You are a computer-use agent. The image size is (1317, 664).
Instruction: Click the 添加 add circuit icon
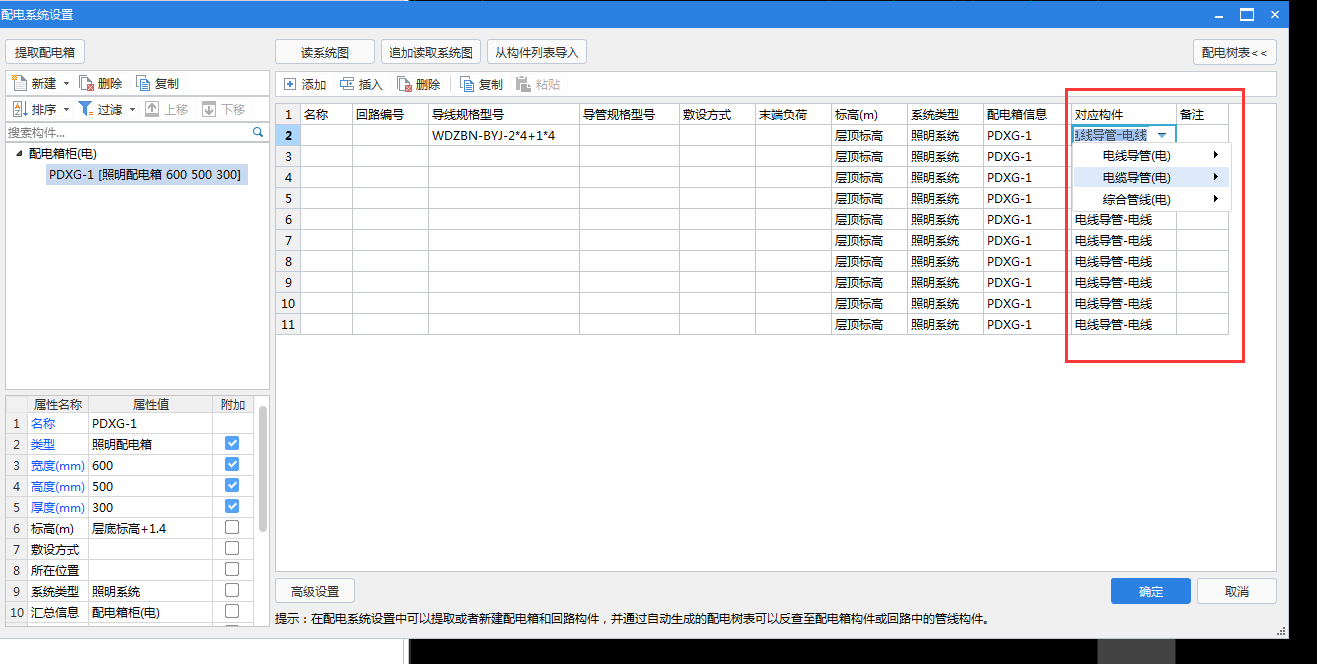[x=291, y=84]
